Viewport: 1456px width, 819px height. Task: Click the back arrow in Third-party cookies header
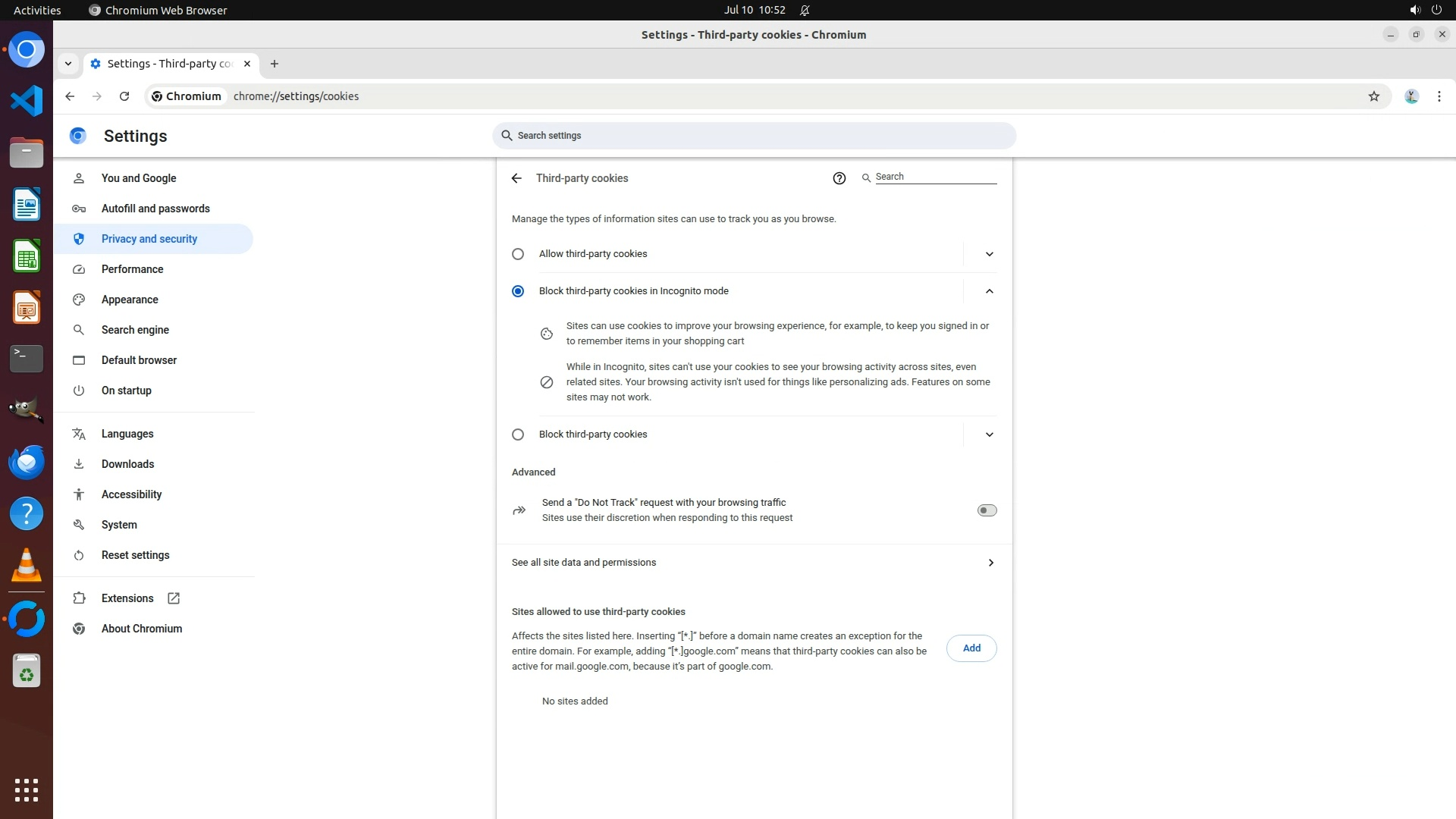tap(516, 178)
